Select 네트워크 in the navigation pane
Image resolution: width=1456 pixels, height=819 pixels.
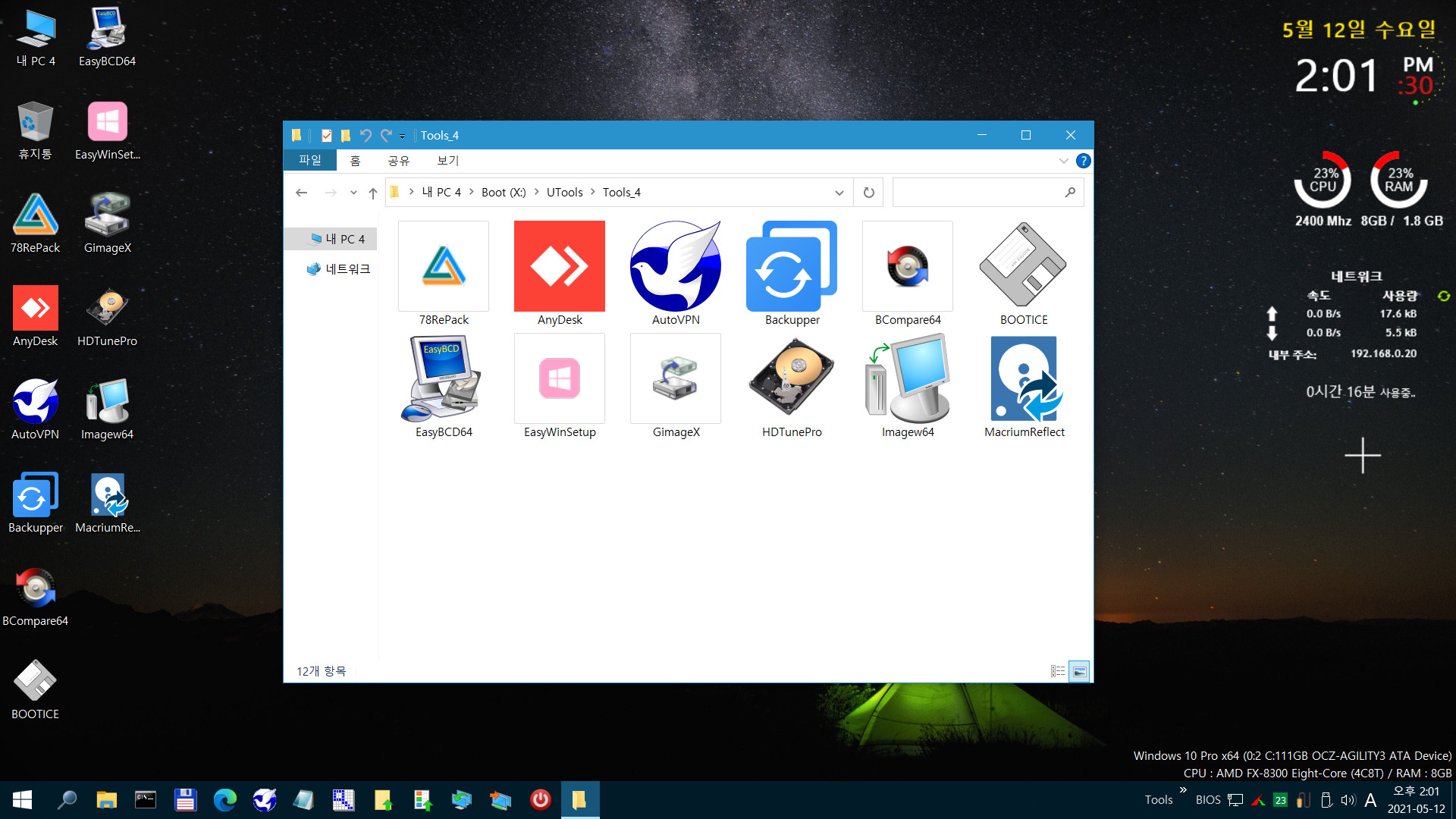pyautogui.click(x=339, y=268)
